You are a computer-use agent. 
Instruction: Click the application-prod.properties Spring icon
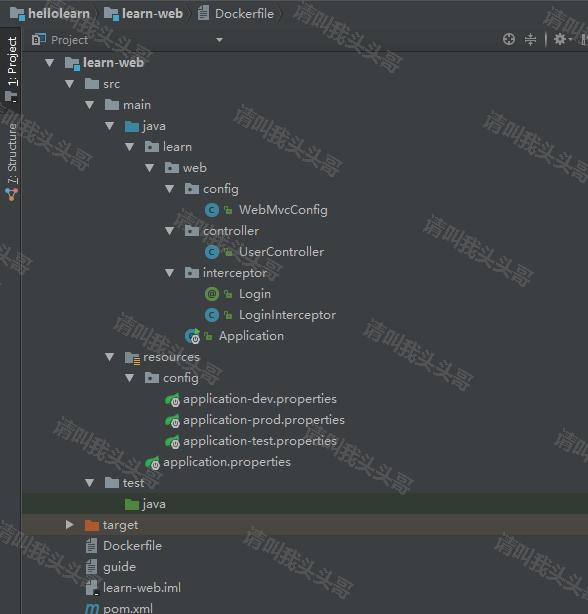[x=172, y=421]
